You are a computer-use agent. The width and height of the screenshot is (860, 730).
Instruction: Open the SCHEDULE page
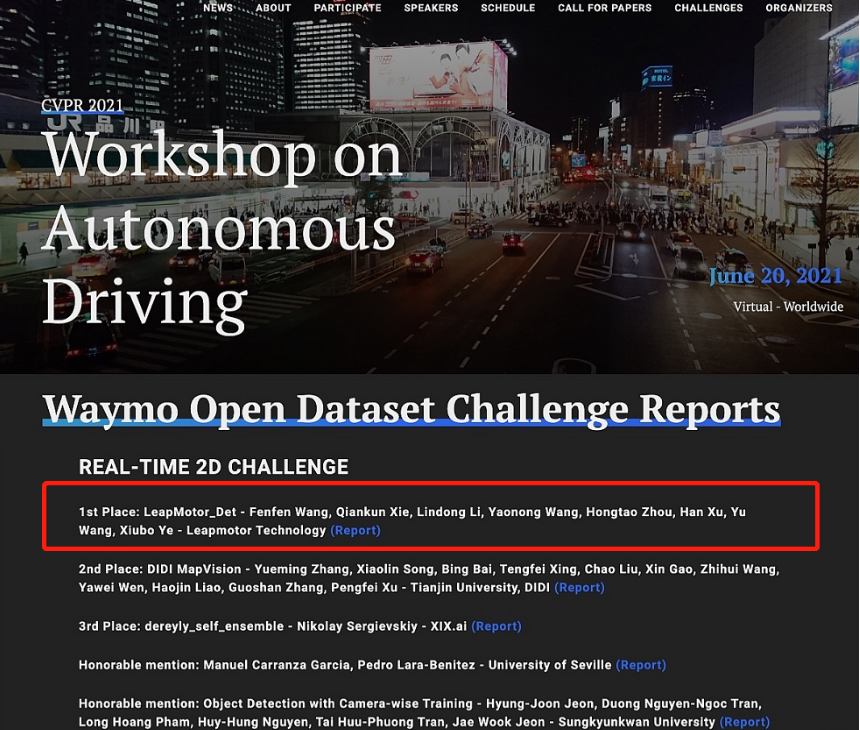pos(508,8)
